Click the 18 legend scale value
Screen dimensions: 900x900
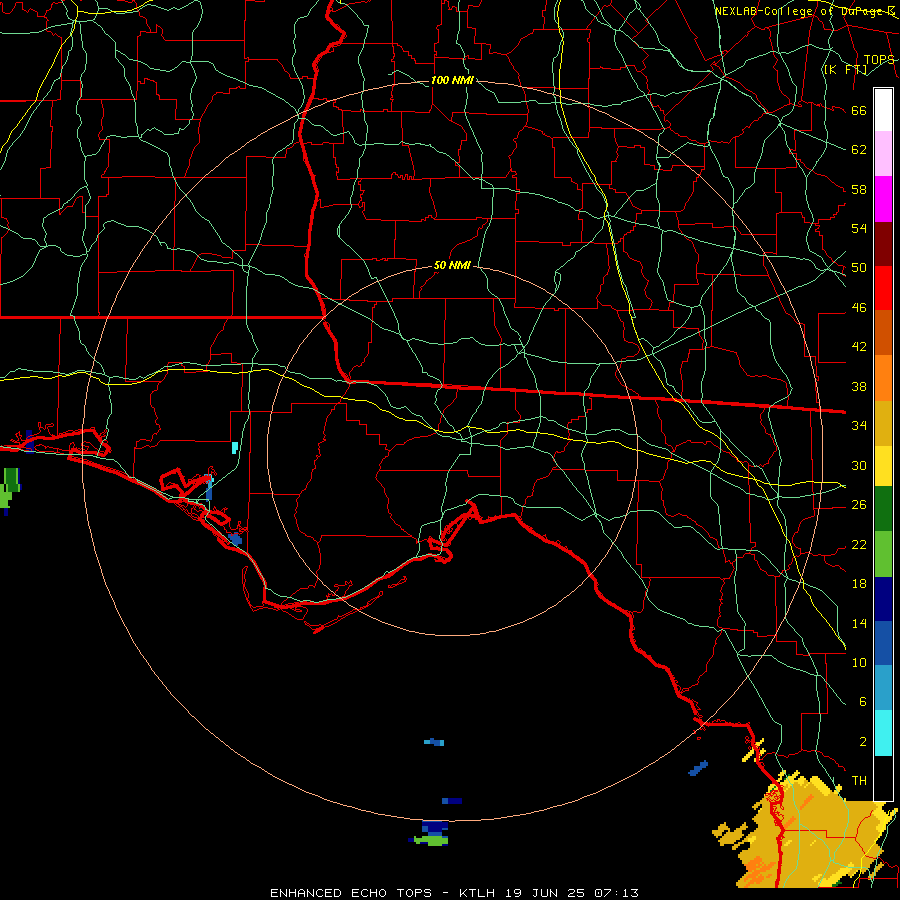pyautogui.click(x=859, y=584)
